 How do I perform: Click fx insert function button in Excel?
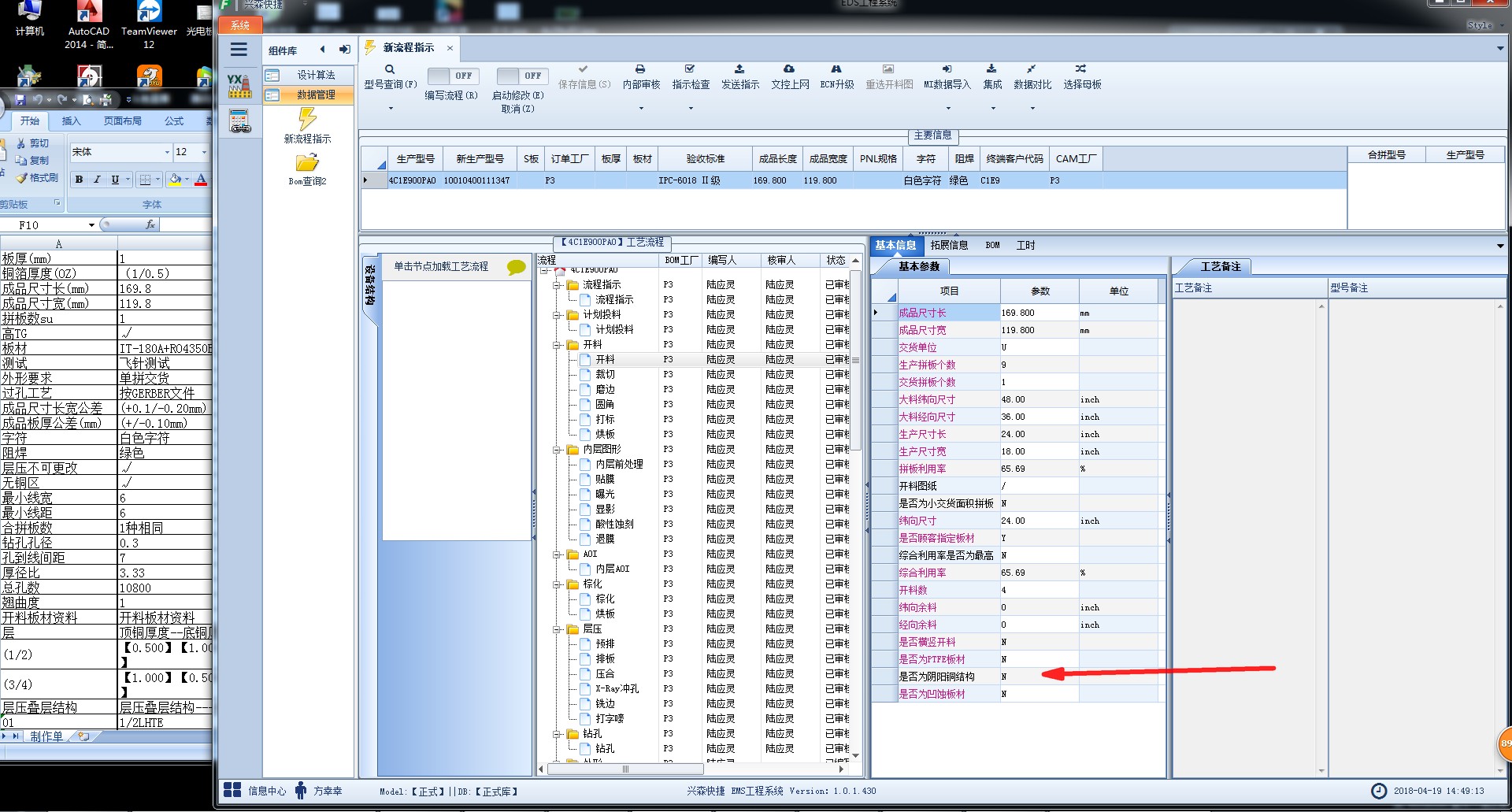(x=150, y=225)
